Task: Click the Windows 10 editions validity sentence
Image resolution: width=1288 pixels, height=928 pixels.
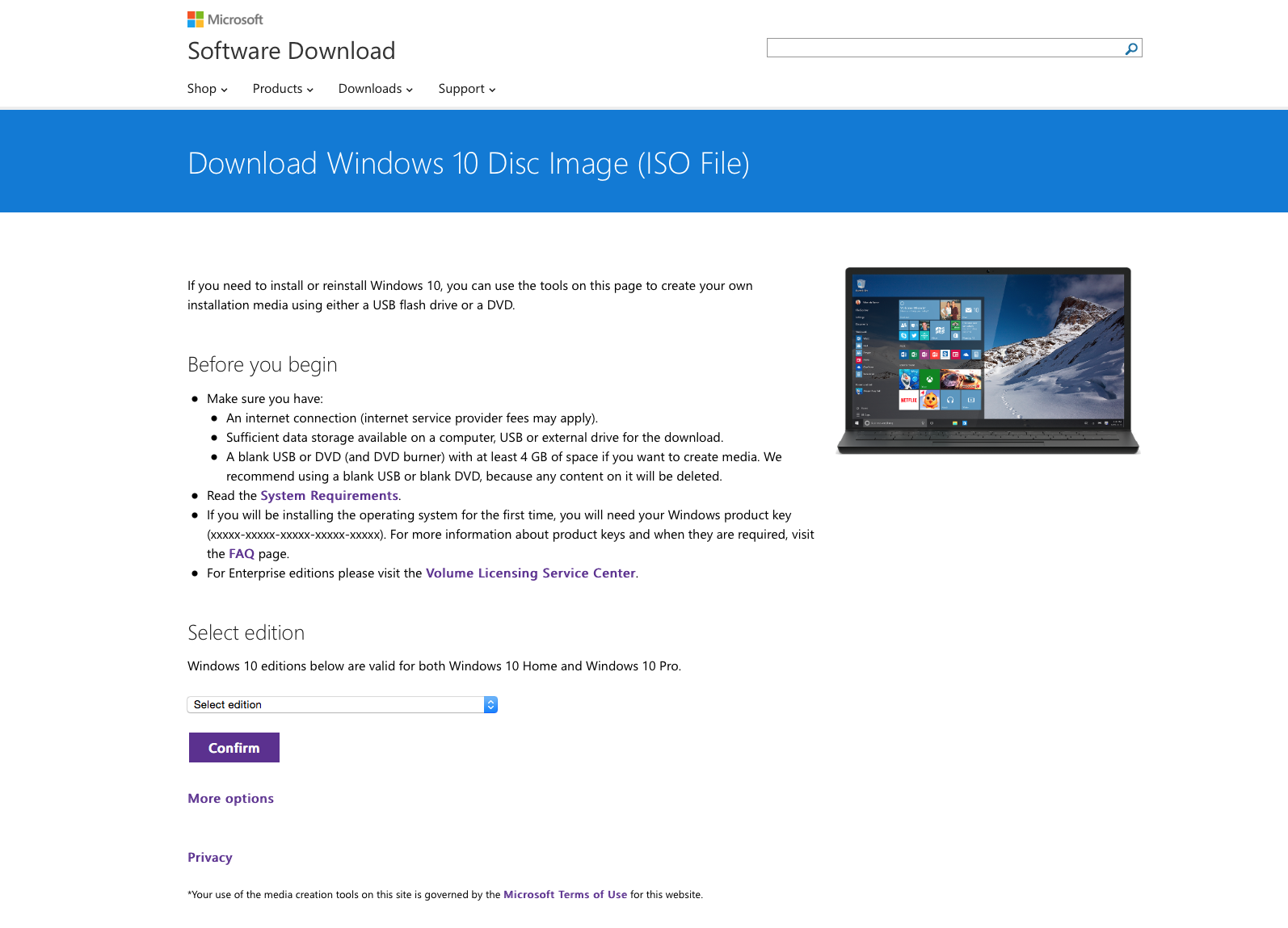Action: pyautogui.click(x=435, y=666)
